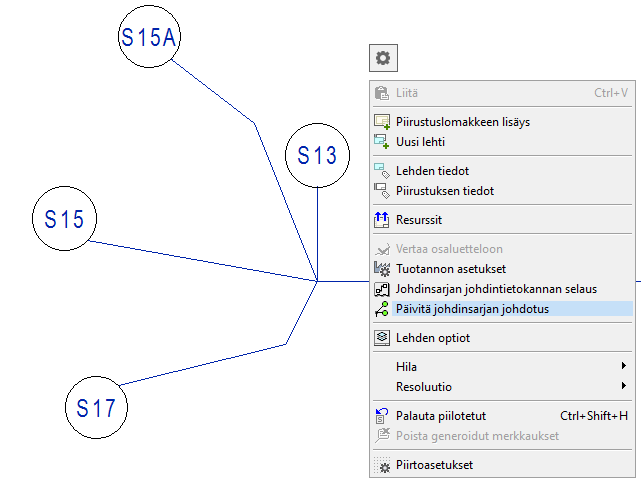Choose Resoluutio from the context menu

pos(424,386)
